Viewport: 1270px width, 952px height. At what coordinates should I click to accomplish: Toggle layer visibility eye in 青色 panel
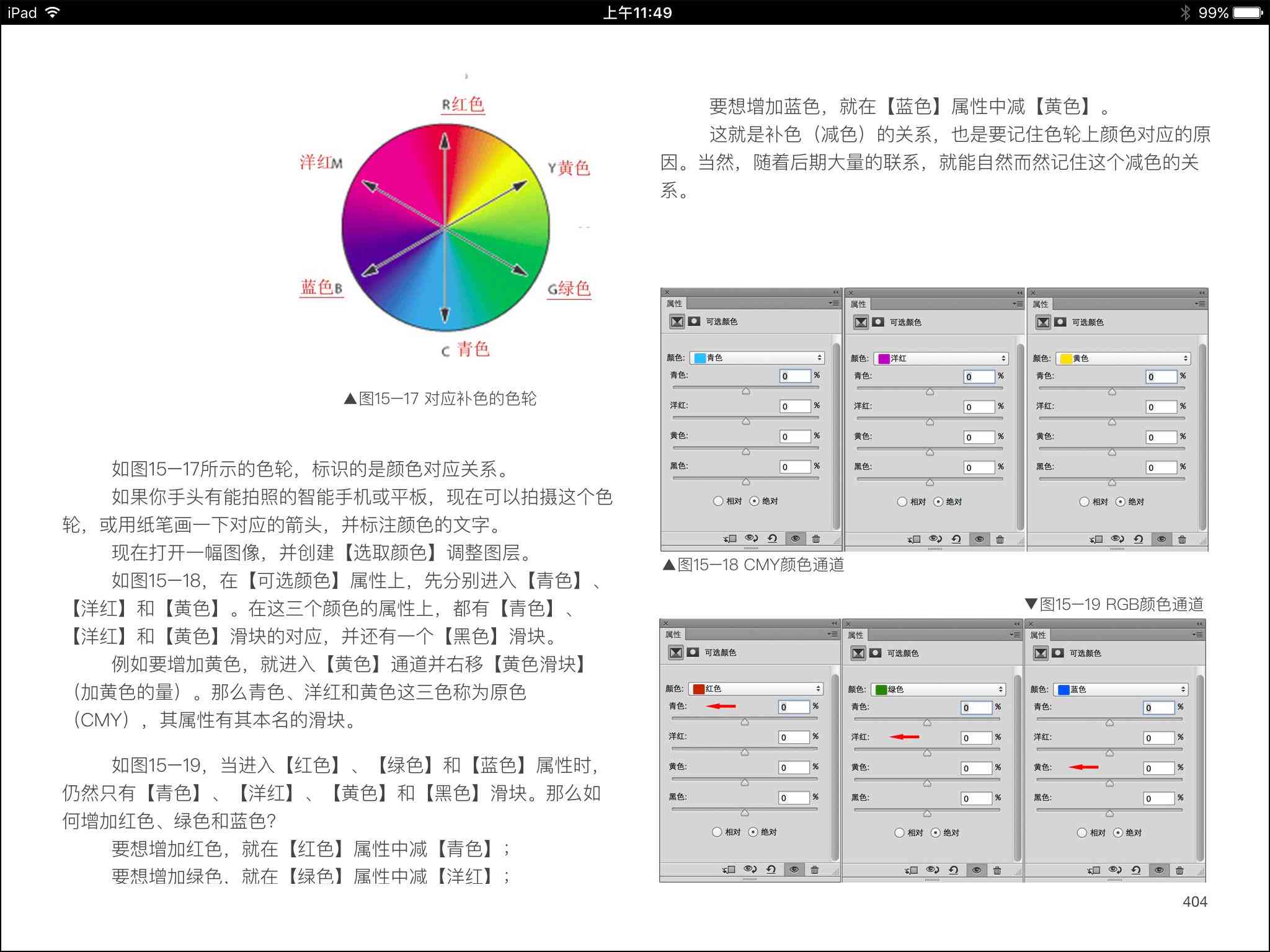[795, 539]
